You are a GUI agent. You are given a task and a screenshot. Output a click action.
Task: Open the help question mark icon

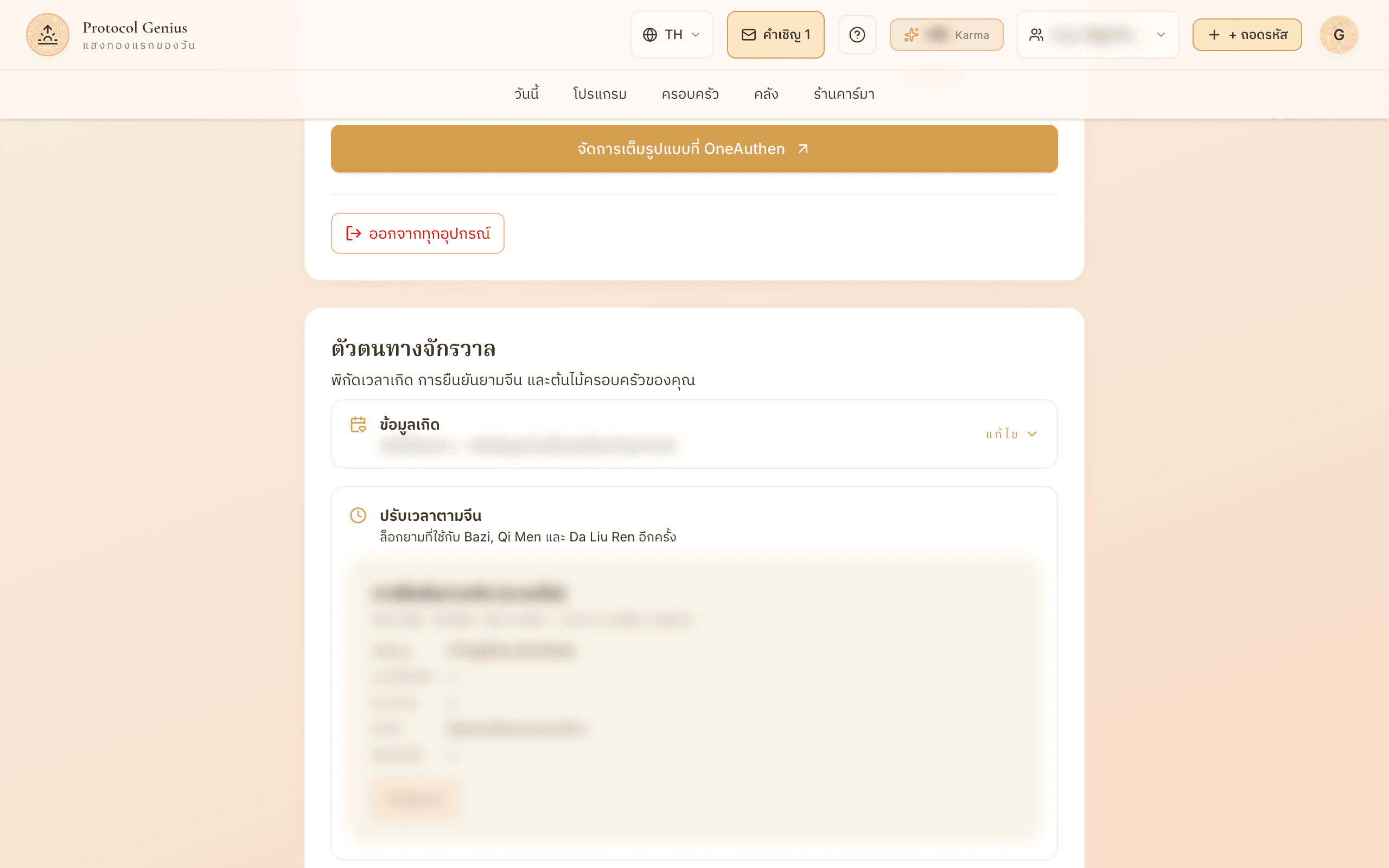point(857,35)
